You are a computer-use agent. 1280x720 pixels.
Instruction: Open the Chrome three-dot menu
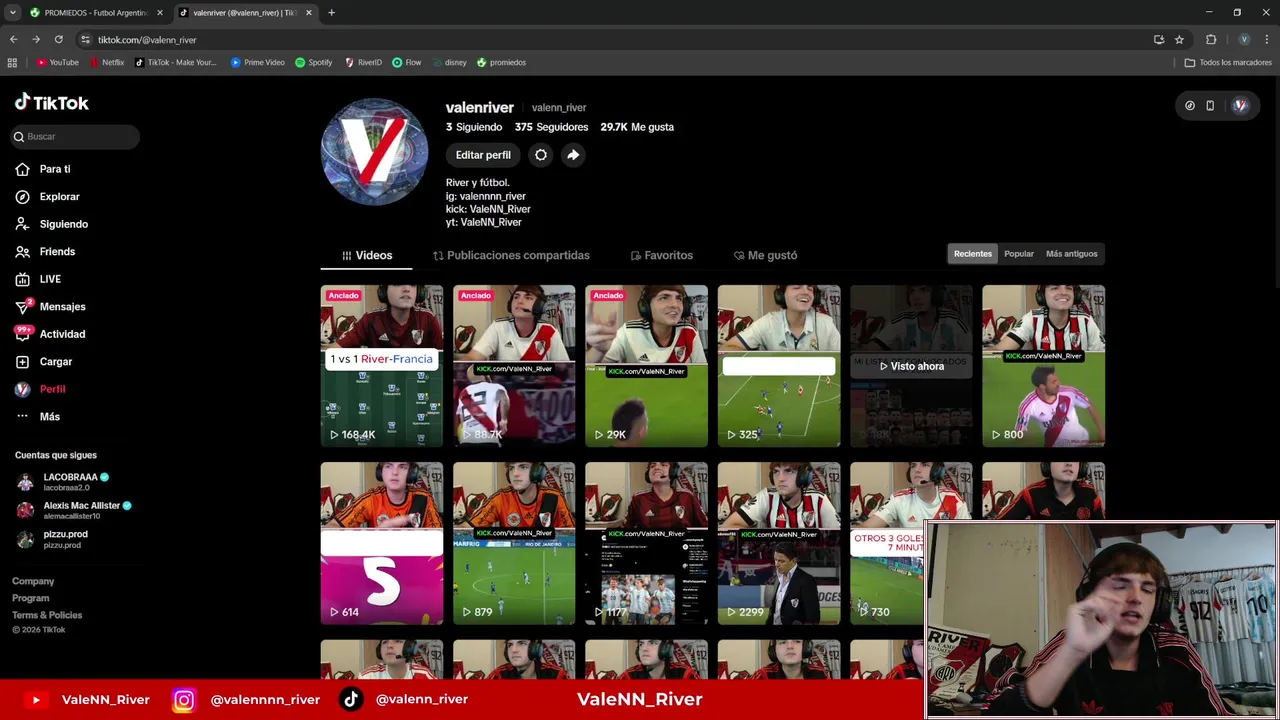click(x=1267, y=40)
